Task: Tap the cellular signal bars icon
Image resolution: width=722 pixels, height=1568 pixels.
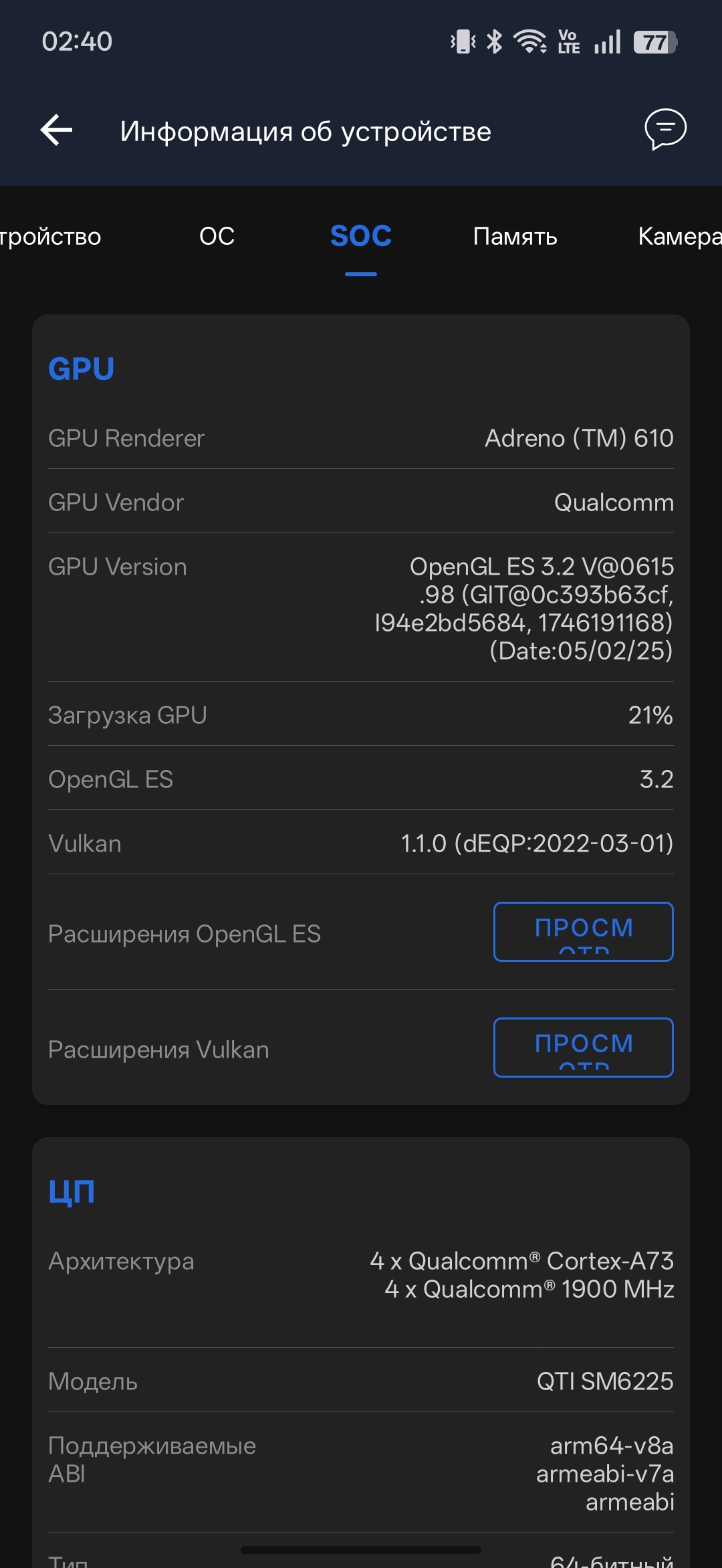Action: (607, 42)
